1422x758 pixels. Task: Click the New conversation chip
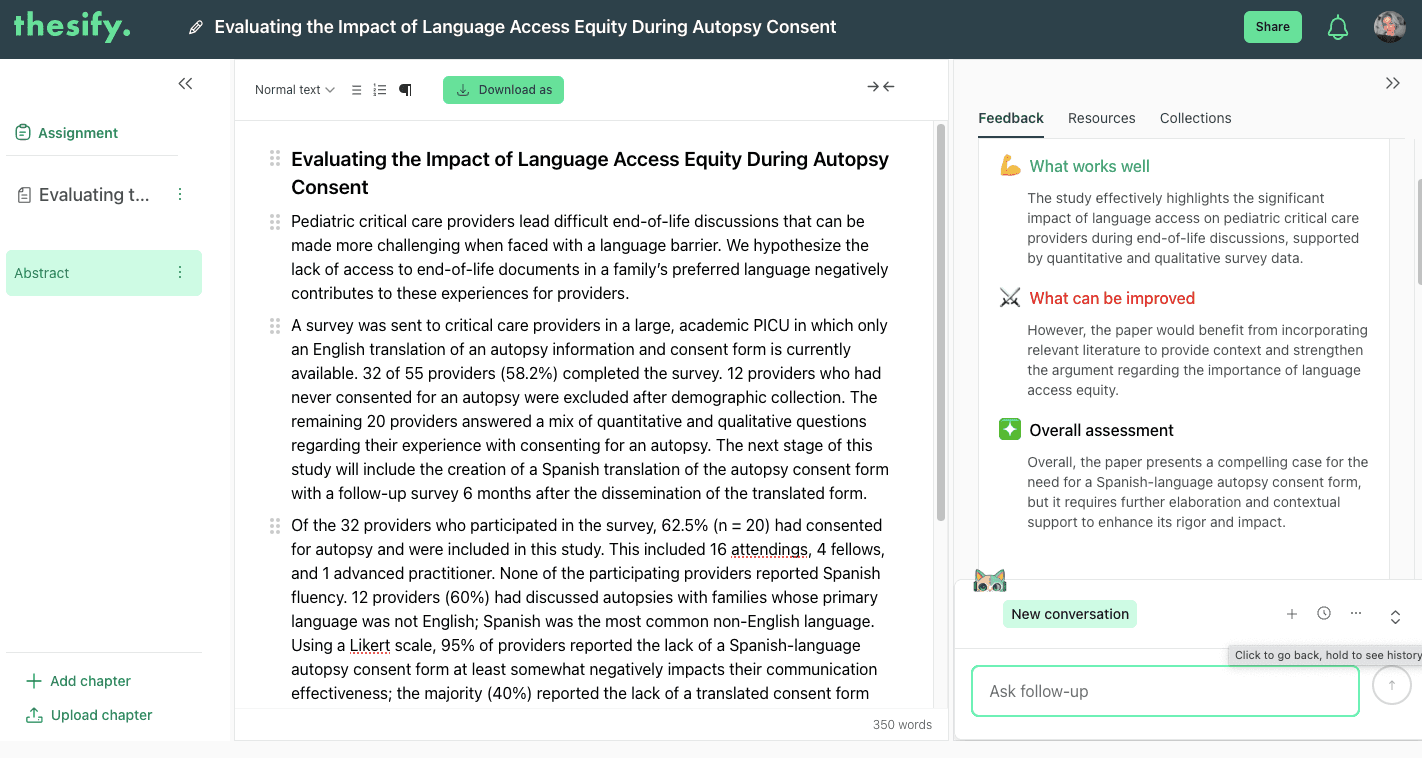click(x=1070, y=614)
